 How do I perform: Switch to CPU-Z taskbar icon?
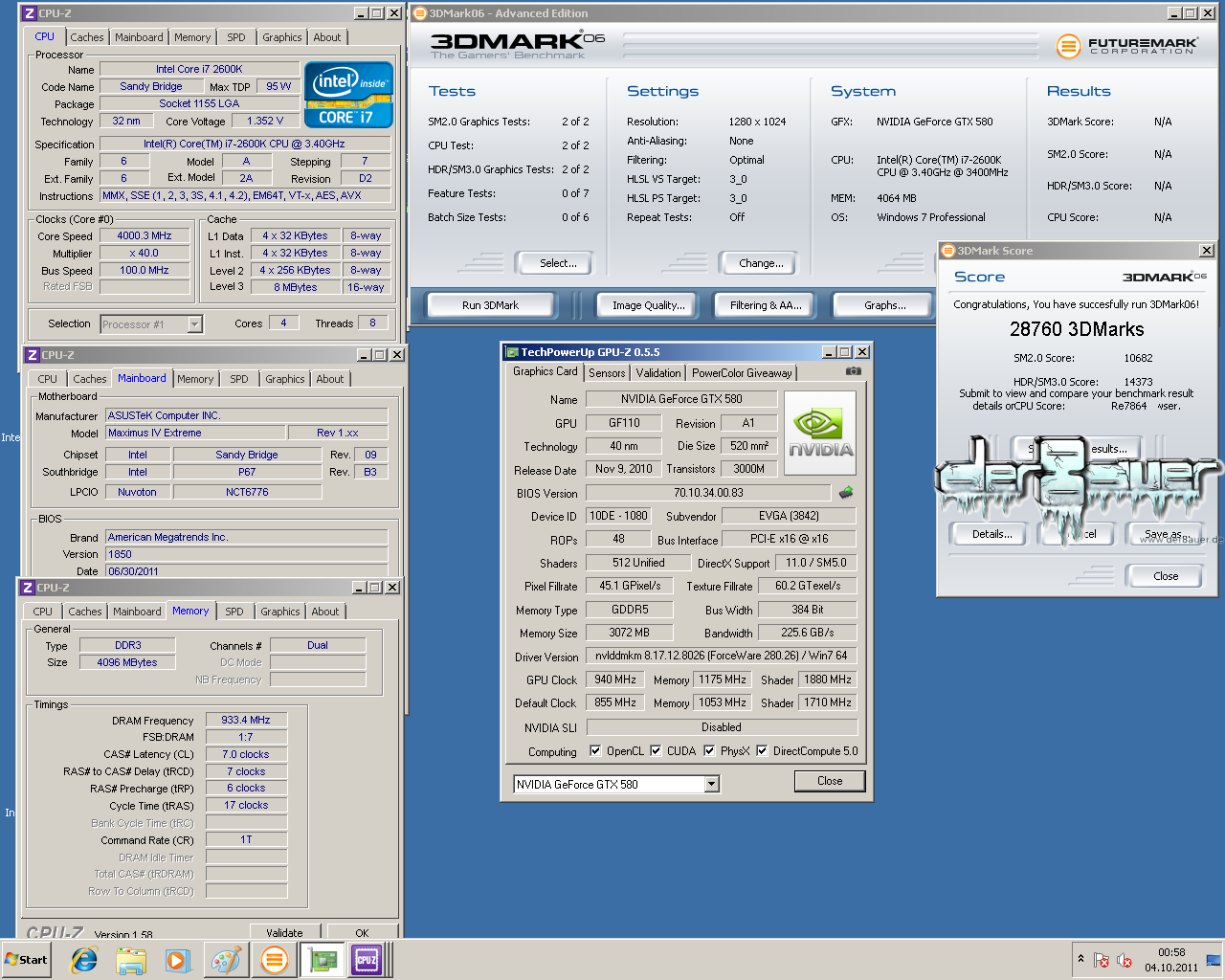click(x=367, y=960)
